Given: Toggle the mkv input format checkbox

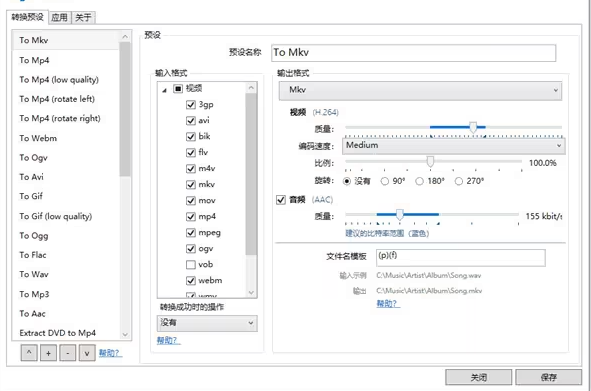Looking at the screenshot, I should [191, 184].
